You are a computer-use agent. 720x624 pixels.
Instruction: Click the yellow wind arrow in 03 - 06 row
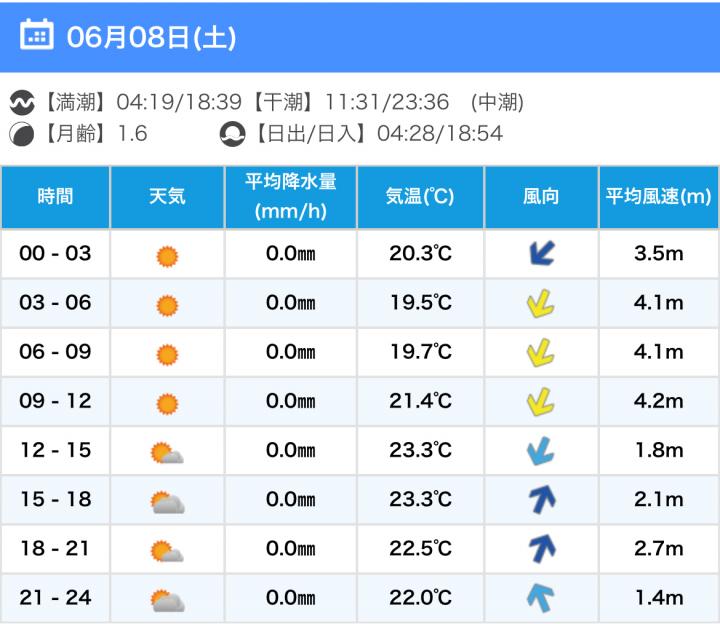coord(541,303)
